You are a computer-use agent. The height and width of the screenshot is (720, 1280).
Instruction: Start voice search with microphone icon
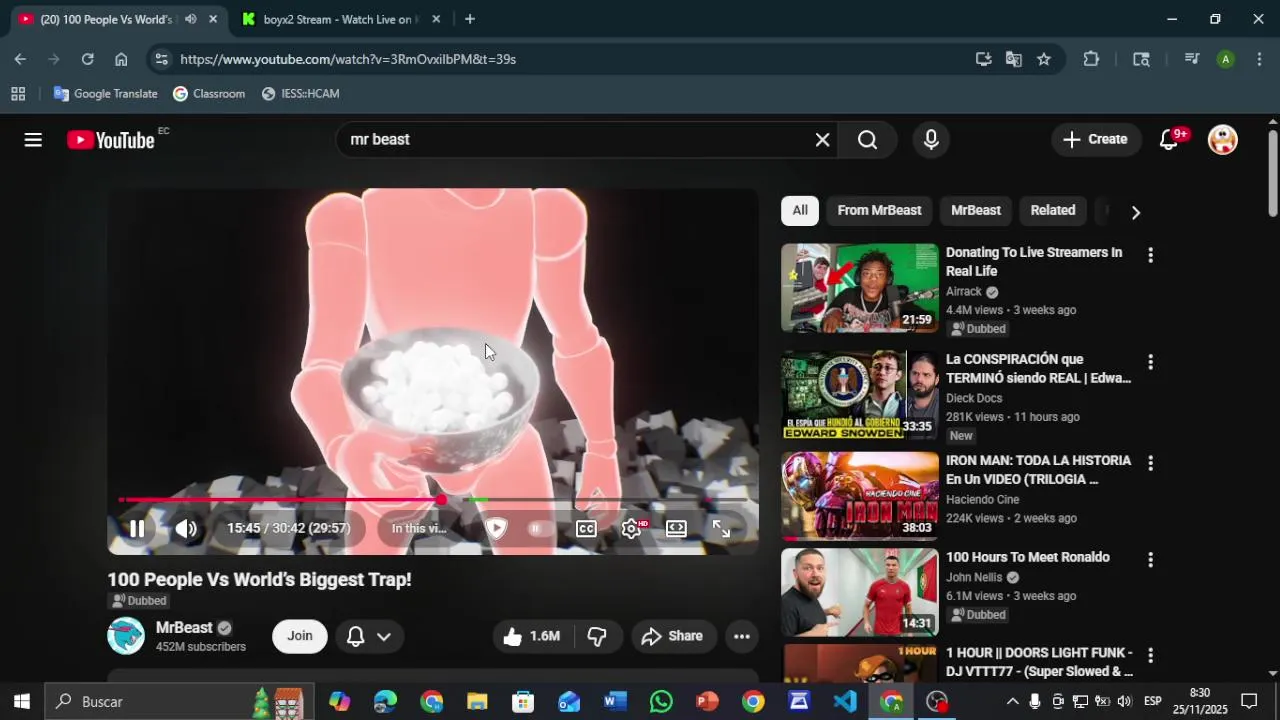(931, 140)
